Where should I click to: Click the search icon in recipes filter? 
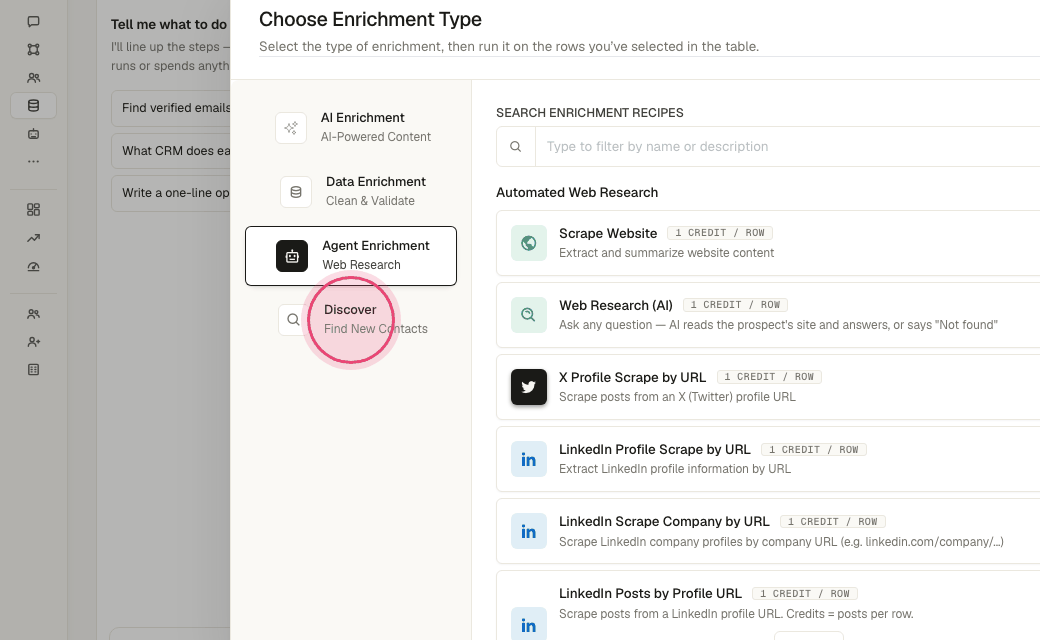515,147
